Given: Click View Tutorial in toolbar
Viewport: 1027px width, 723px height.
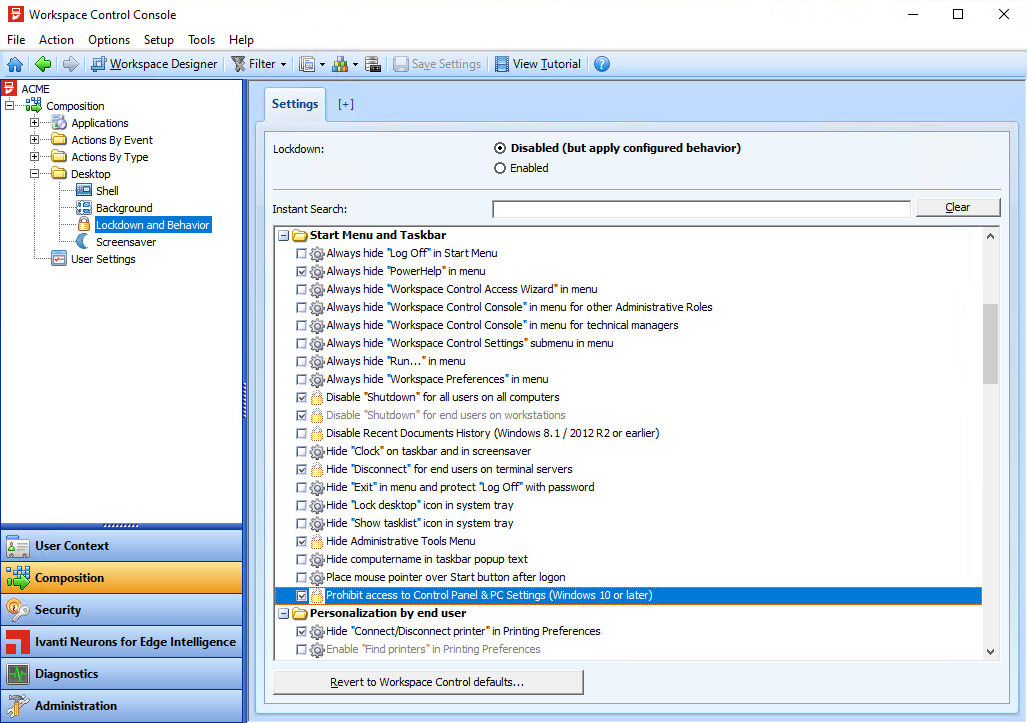Looking at the screenshot, I should [x=538, y=64].
